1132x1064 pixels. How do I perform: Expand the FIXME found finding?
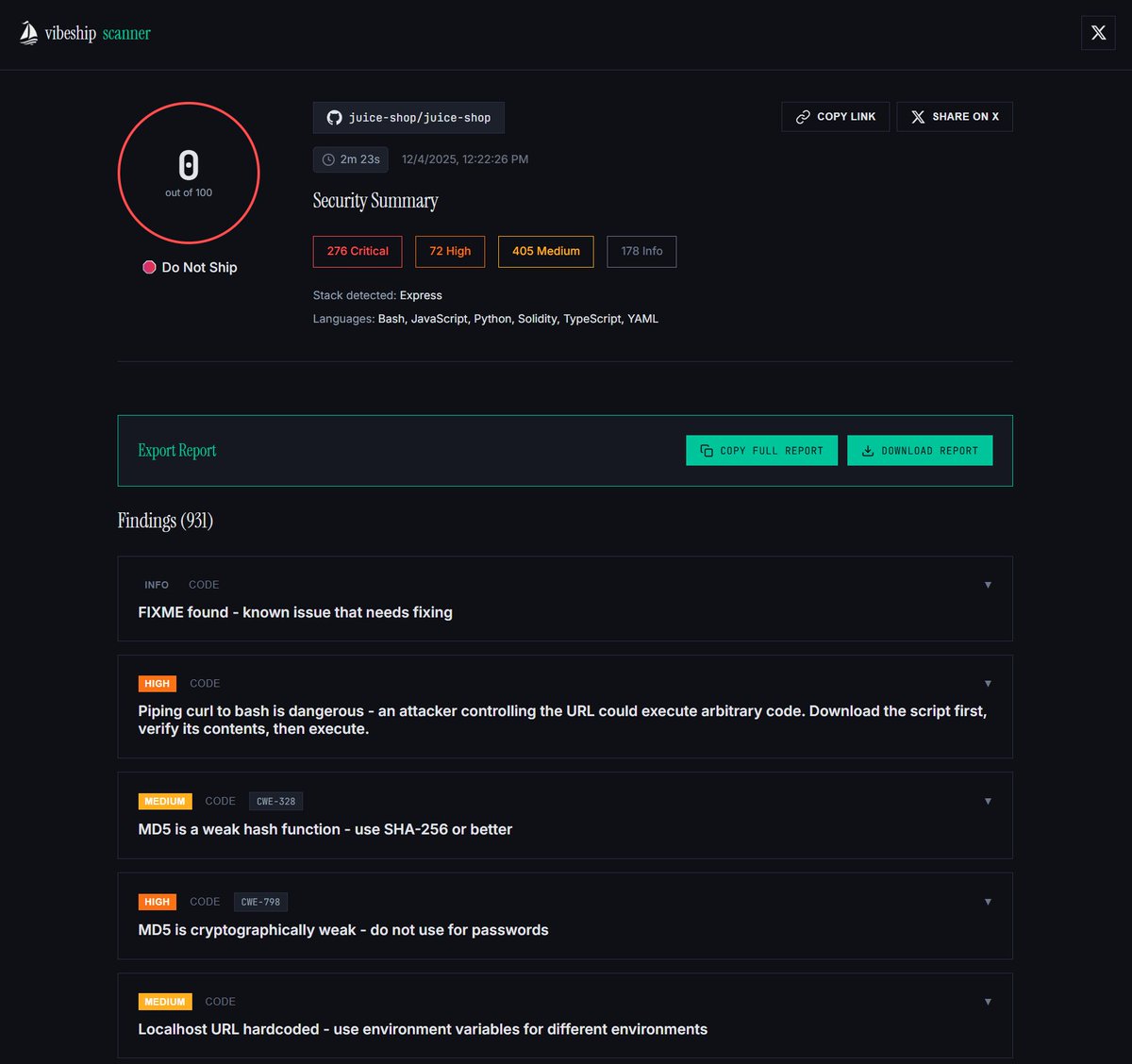click(988, 585)
